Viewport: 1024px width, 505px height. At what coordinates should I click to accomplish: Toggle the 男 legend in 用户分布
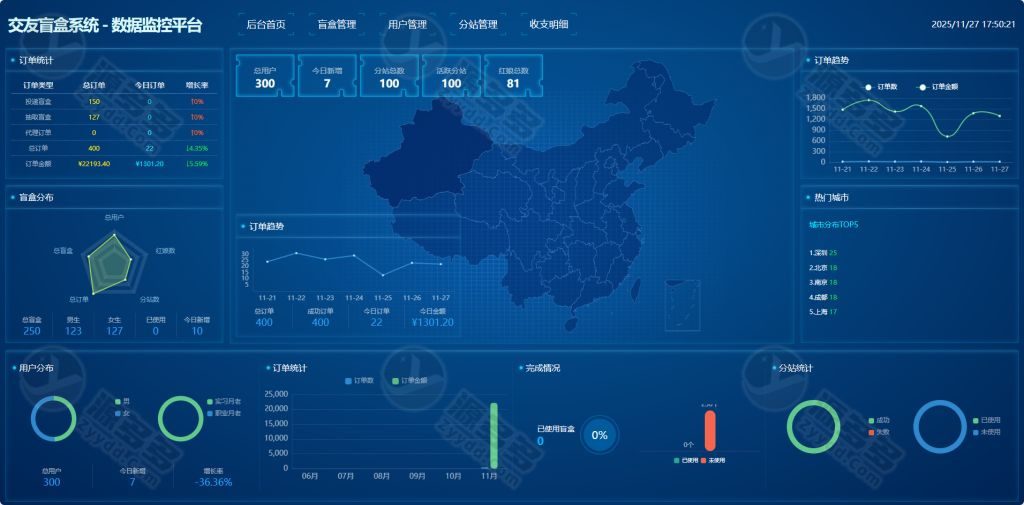pyautogui.click(x=121, y=401)
